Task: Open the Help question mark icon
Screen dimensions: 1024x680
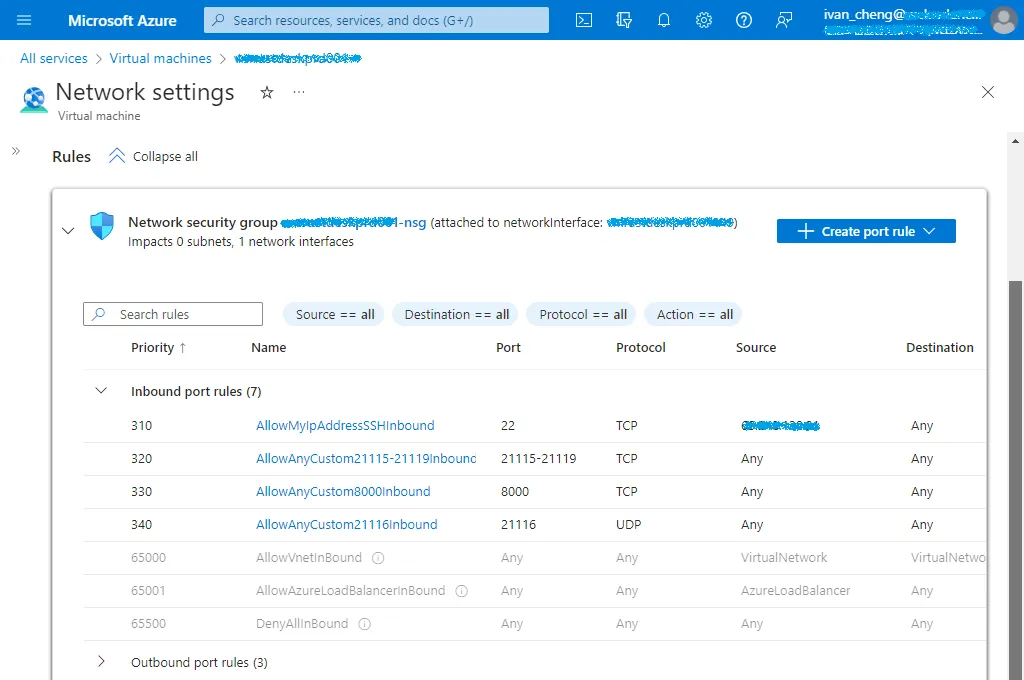Action: pos(744,20)
